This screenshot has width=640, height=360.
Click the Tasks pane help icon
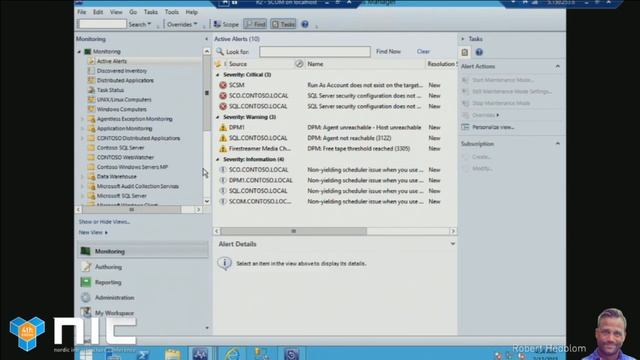click(479, 52)
